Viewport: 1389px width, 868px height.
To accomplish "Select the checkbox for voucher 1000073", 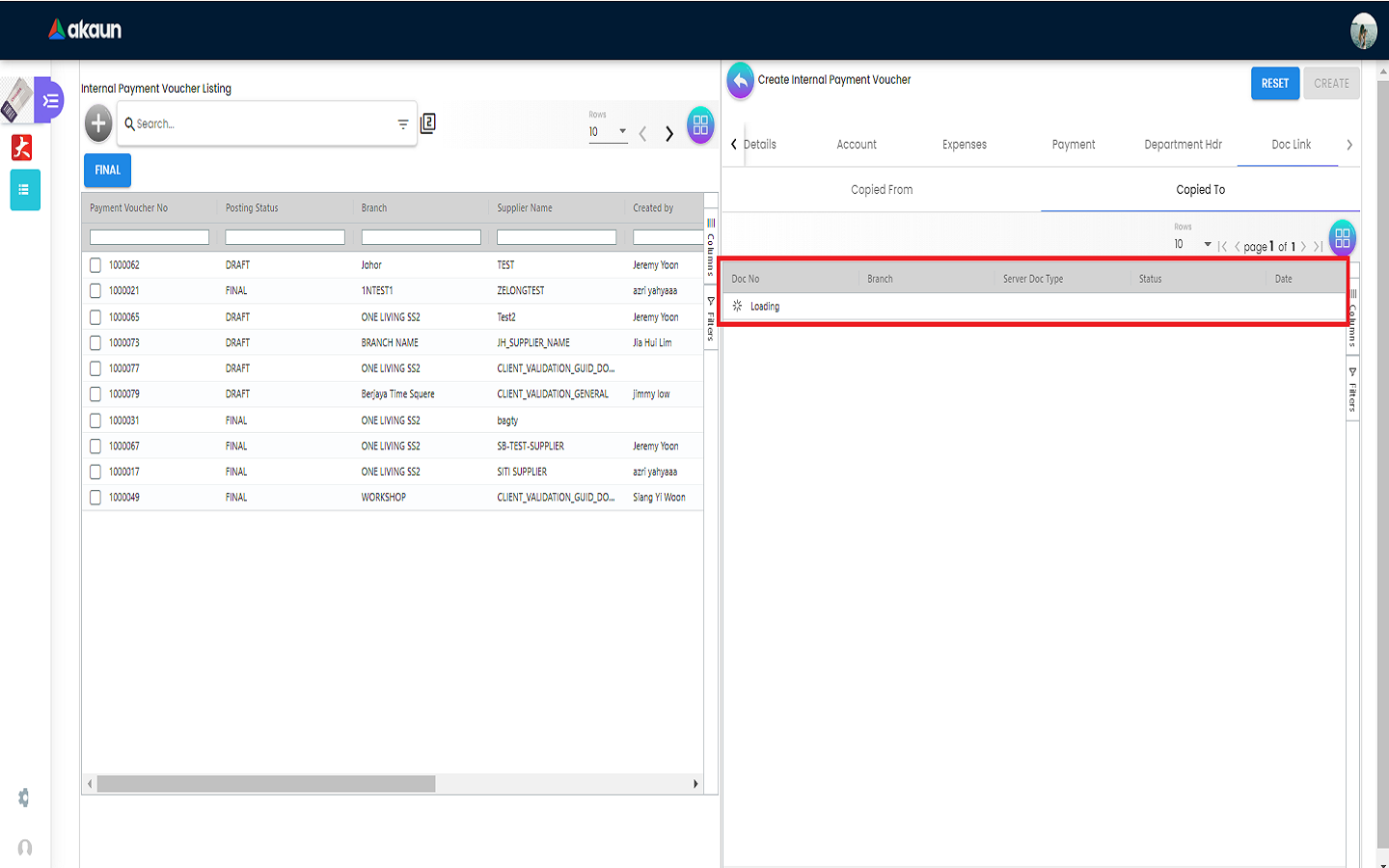I will click(95, 342).
